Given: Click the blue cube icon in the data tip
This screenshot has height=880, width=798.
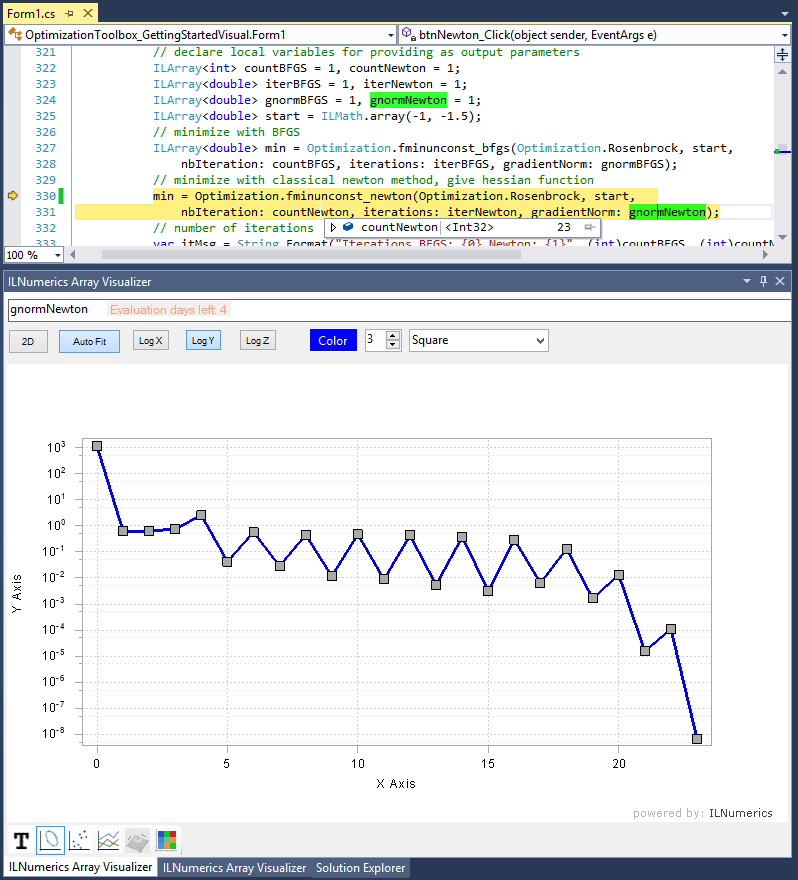Looking at the screenshot, I should click(x=348, y=227).
